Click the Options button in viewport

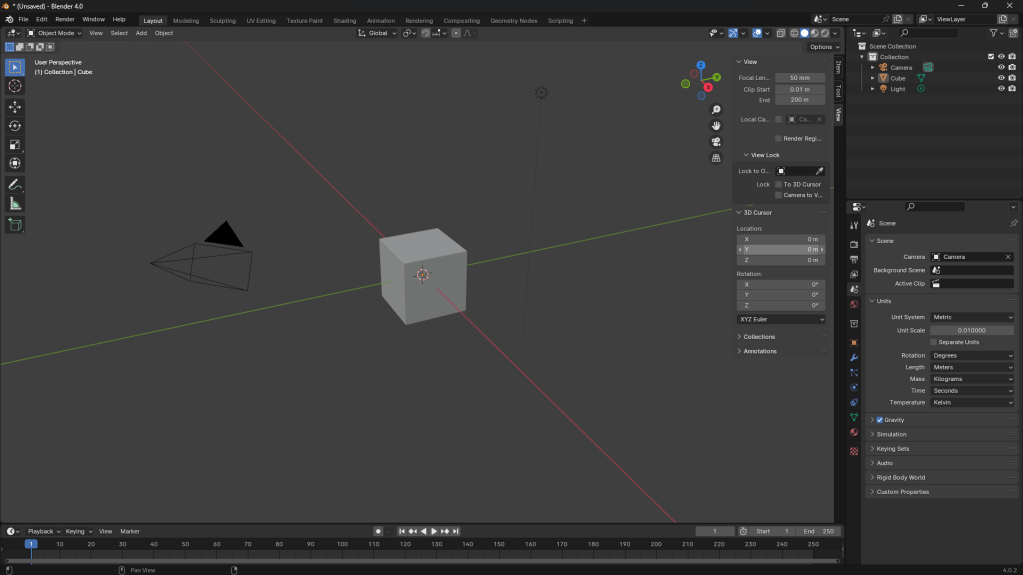[823, 47]
